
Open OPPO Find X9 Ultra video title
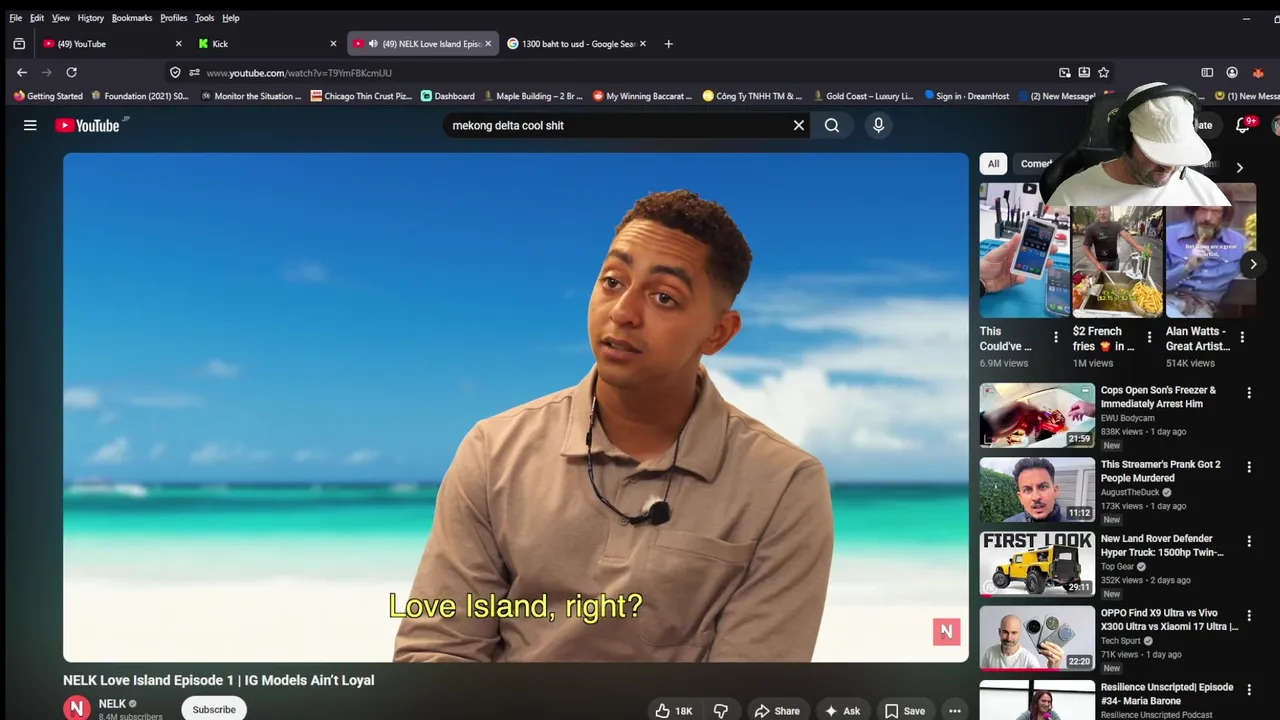coord(1169,620)
